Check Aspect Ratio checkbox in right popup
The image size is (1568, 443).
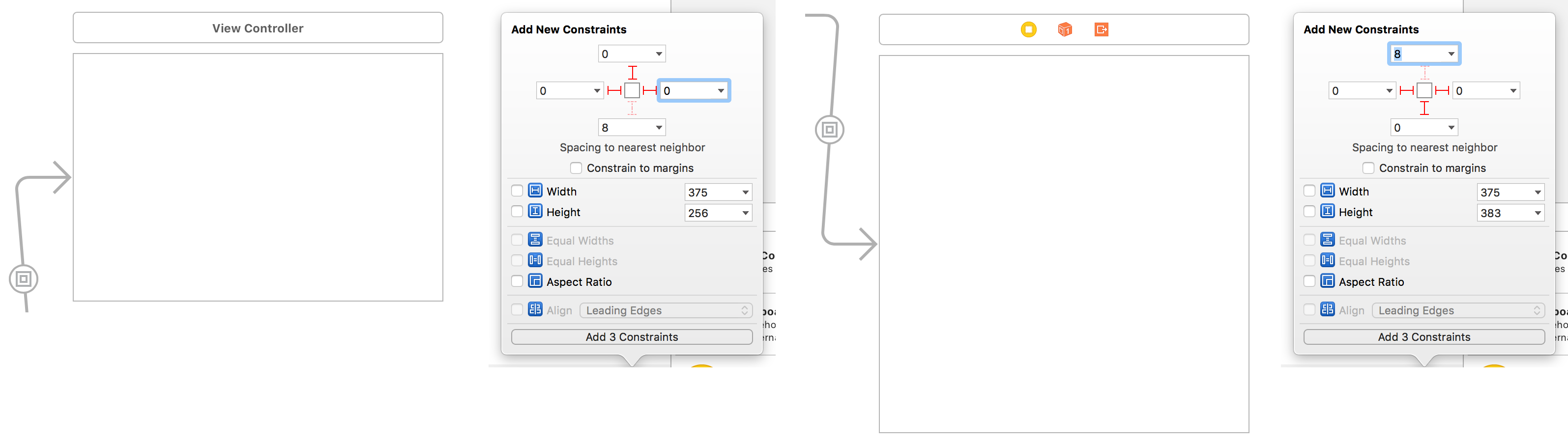tap(1309, 281)
